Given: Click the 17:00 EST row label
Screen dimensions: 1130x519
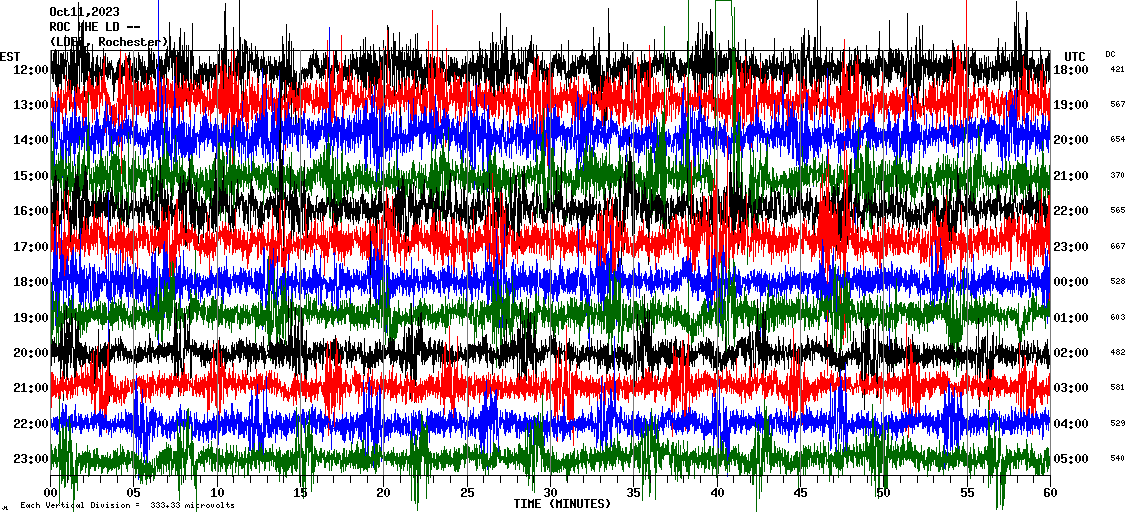Looking at the screenshot, I should point(31,247).
